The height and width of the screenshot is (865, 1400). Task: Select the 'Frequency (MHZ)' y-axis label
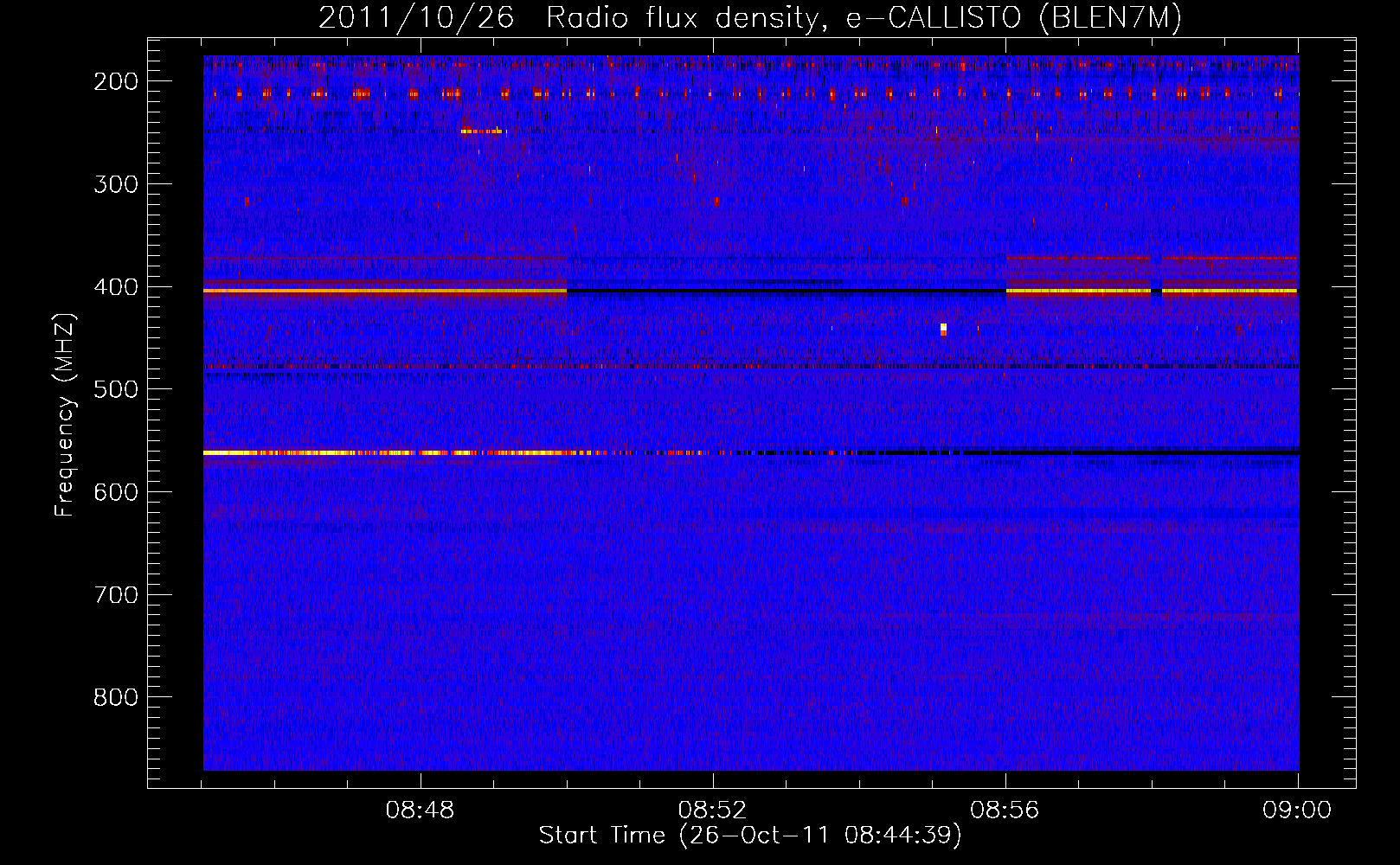65,414
